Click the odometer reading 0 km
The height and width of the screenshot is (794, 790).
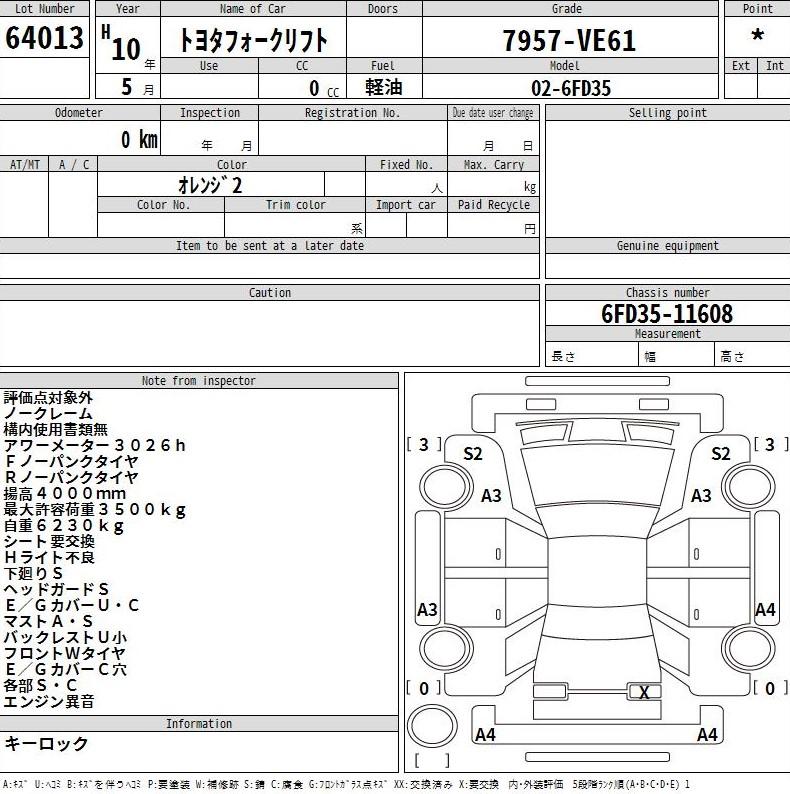[139, 139]
